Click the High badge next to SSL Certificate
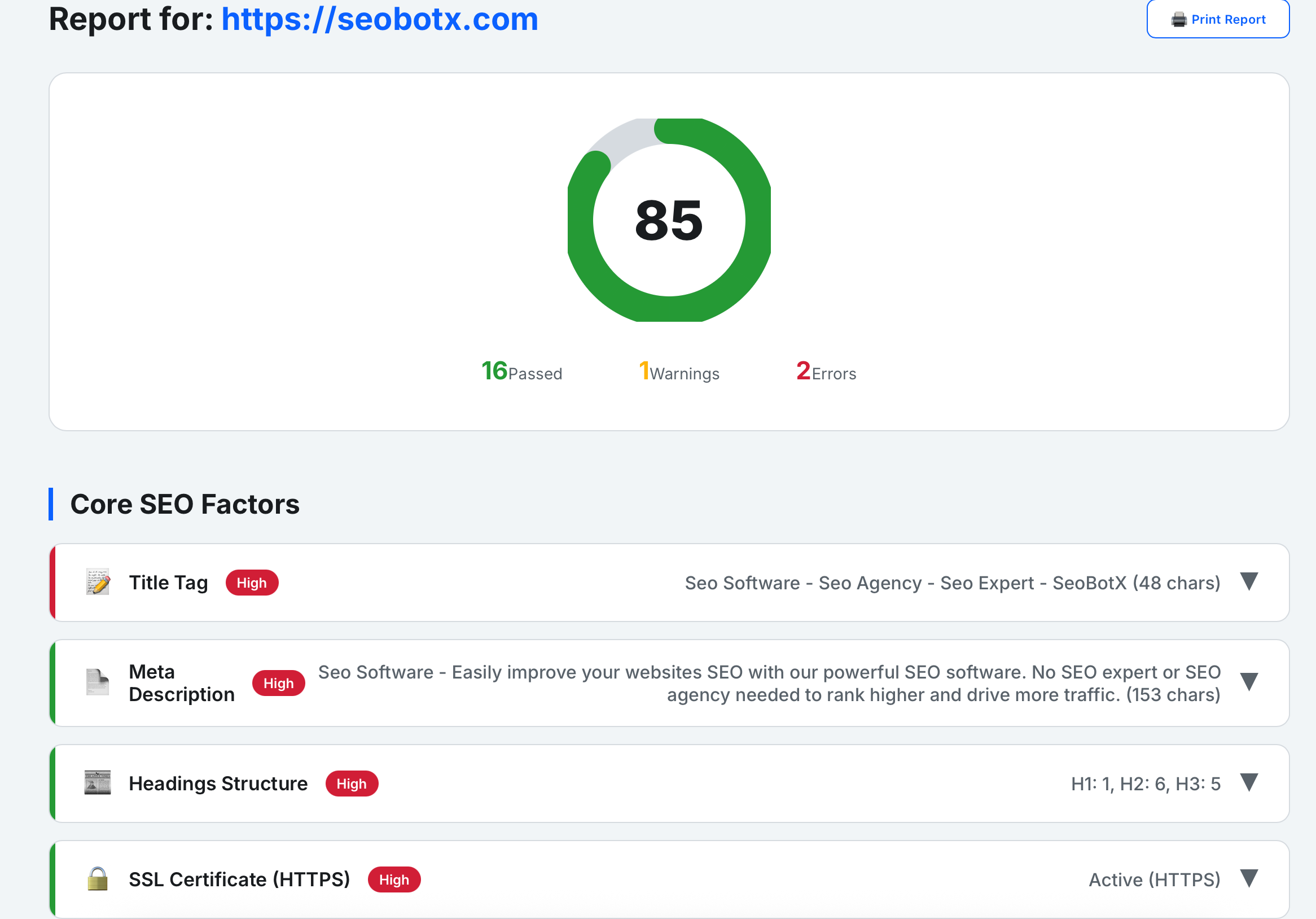 click(x=394, y=879)
